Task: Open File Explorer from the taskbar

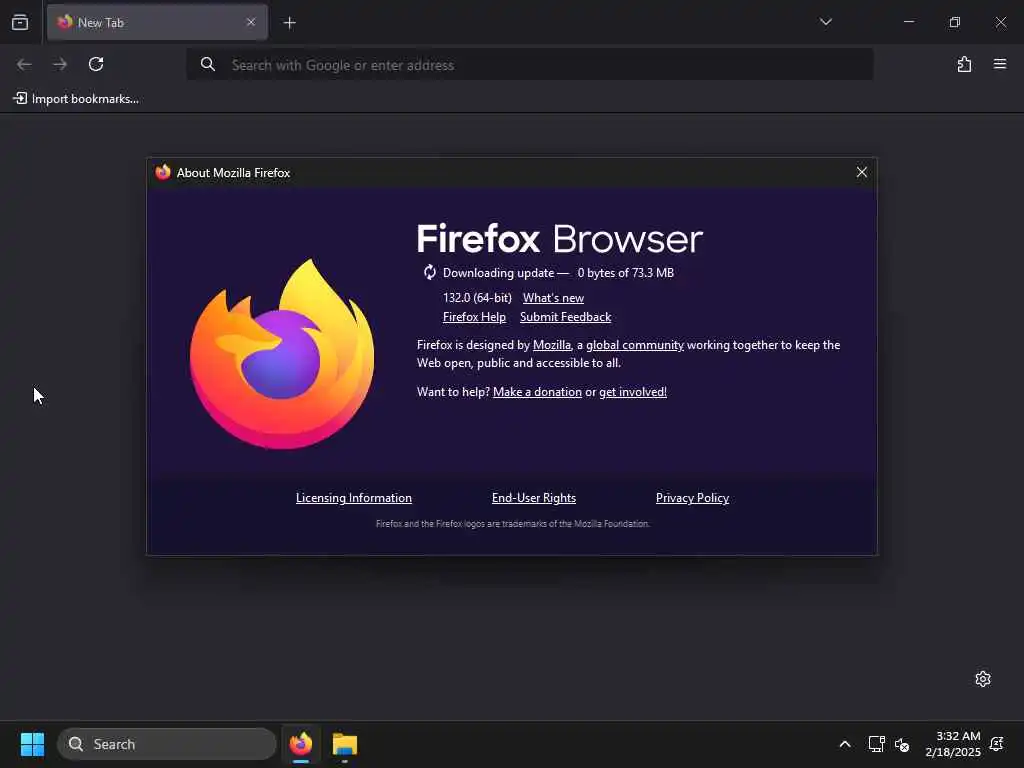Action: (345, 744)
